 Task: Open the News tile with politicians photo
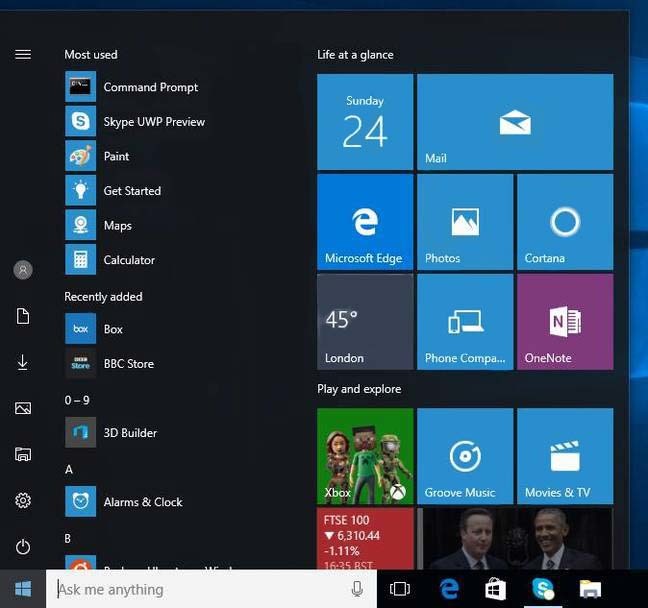pyautogui.click(x=515, y=539)
